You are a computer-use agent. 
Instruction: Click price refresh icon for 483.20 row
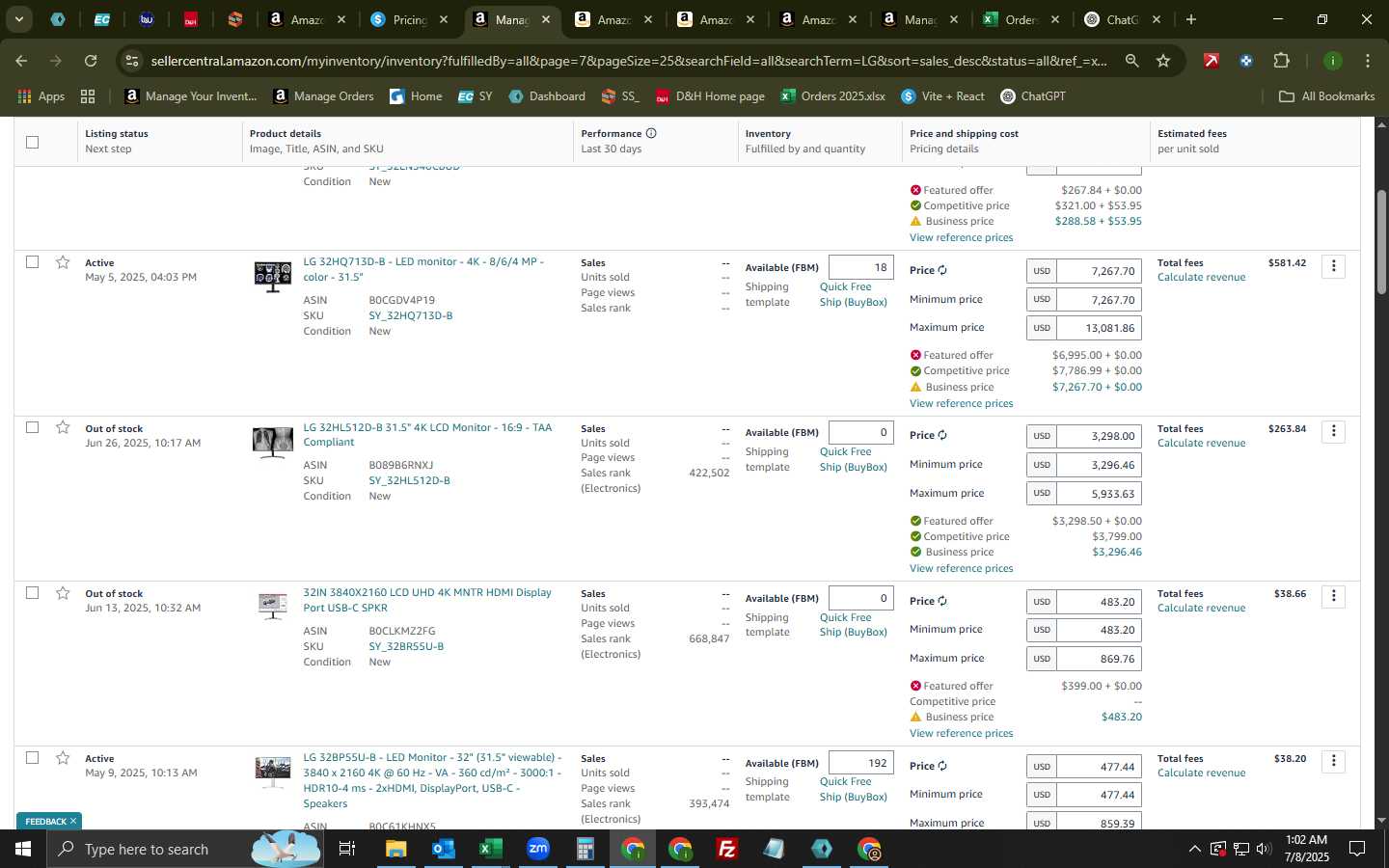tap(942, 602)
